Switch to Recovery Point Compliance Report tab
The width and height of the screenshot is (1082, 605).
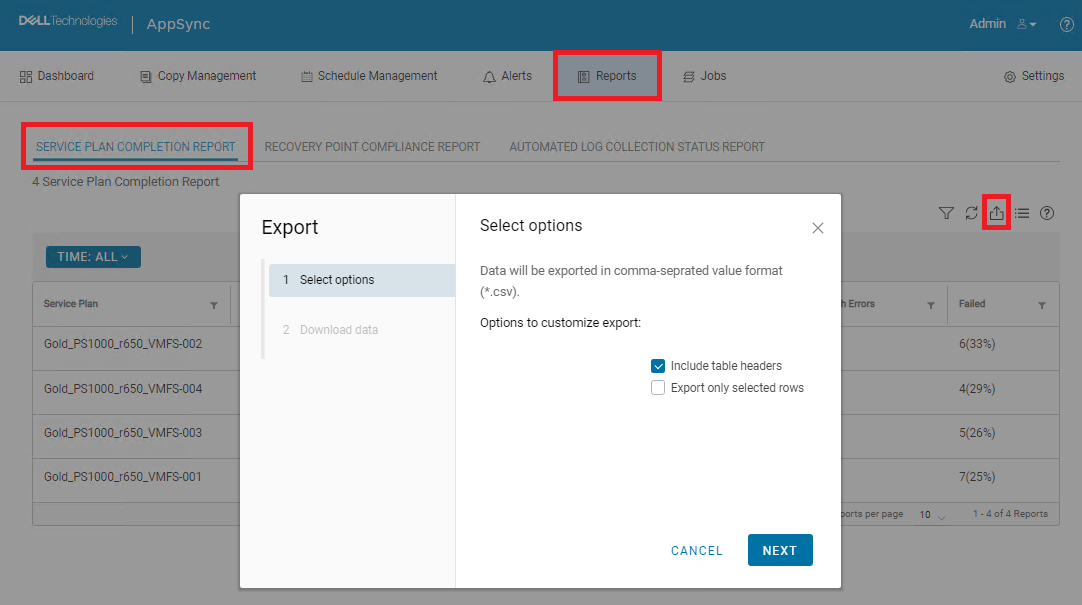[x=373, y=146]
